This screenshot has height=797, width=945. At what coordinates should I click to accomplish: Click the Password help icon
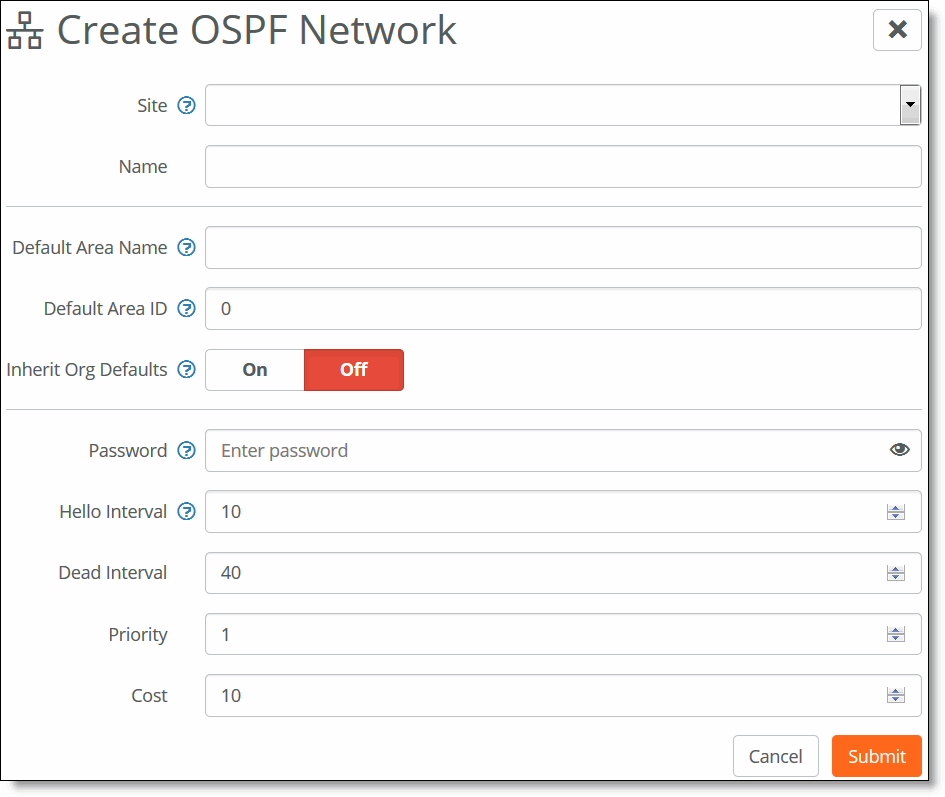click(186, 450)
